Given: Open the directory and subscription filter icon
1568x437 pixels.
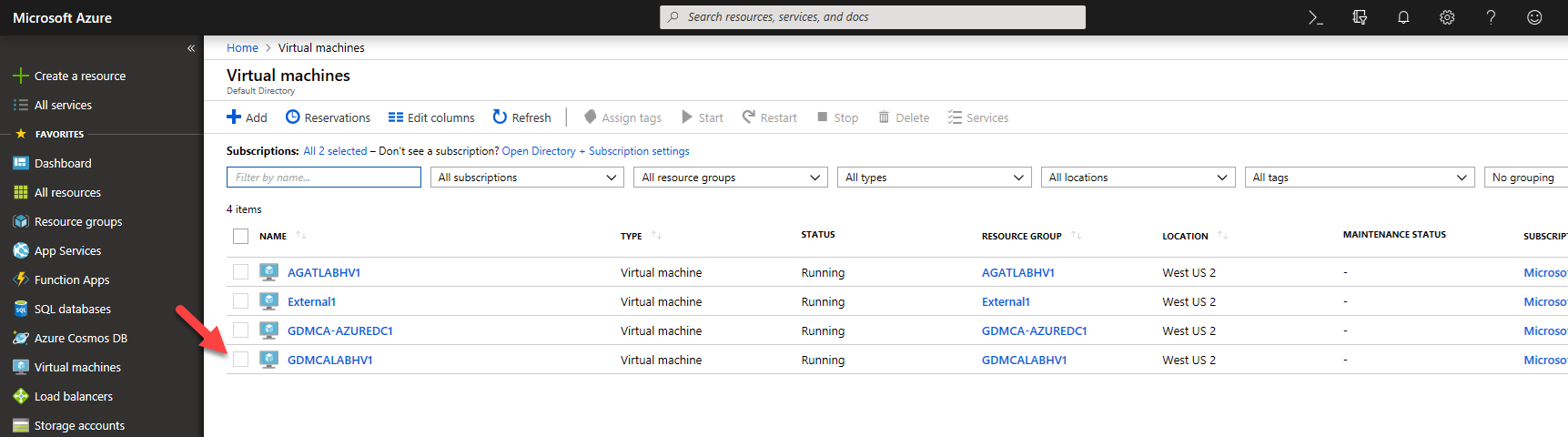Looking at the screenshot, I should [1360, 17].
